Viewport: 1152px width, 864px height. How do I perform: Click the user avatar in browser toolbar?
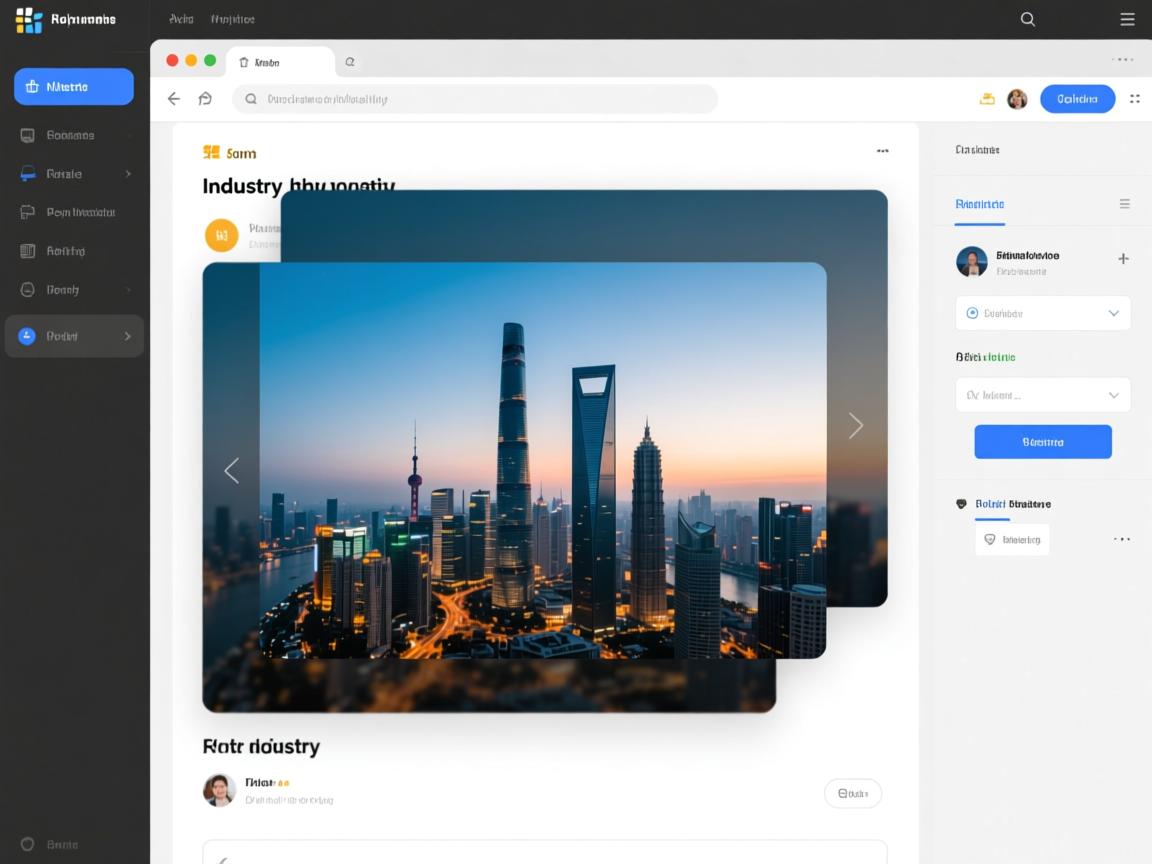(x=1017, y=99)
